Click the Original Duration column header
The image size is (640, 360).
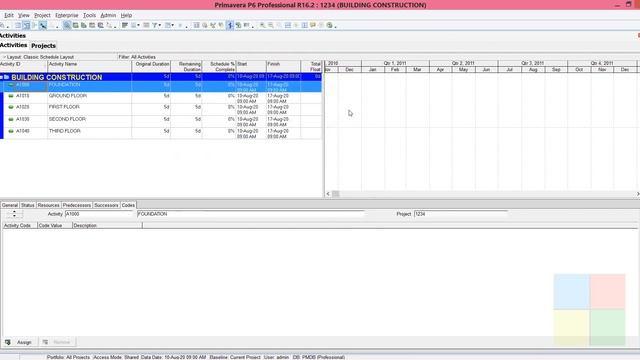tap(151, 67)
